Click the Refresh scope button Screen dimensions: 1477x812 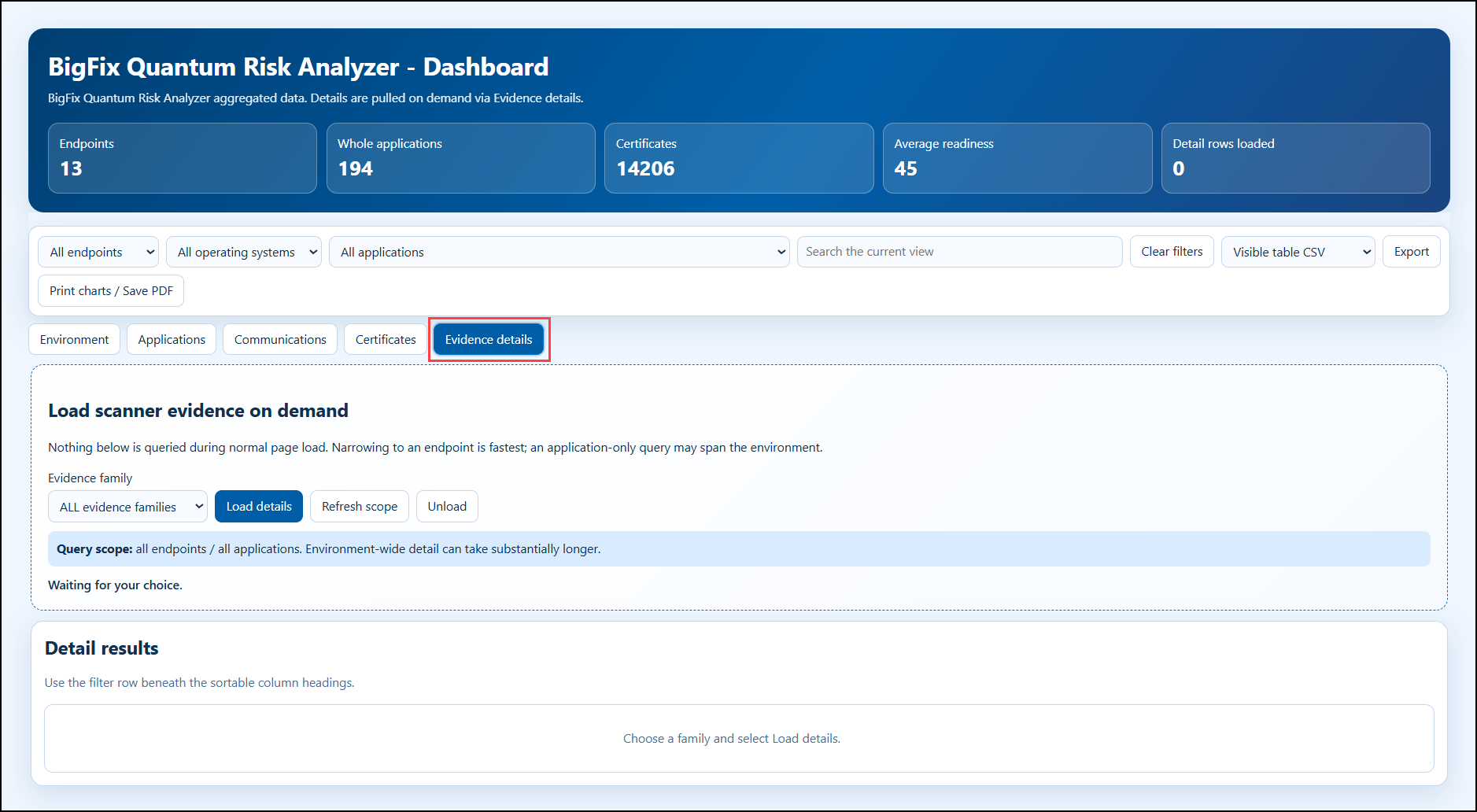pyautogui.click(x=360, y=507)
